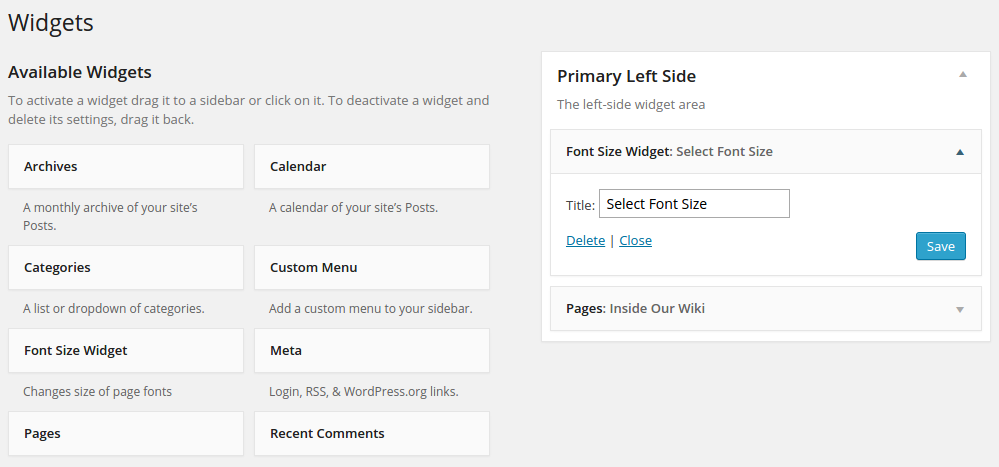Select the Calendar available widget

point(371,167)
